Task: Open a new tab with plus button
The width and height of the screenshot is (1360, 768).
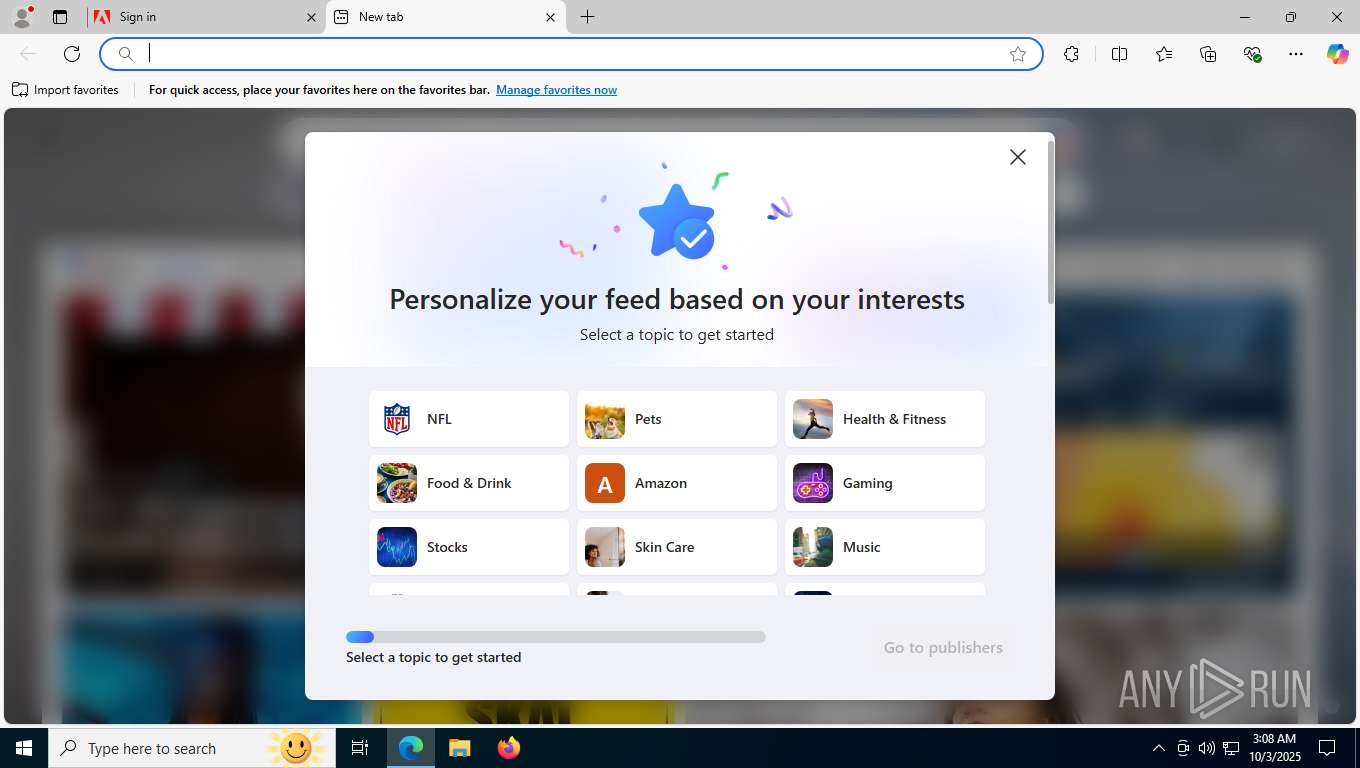Action: click(x=587, y=17)
